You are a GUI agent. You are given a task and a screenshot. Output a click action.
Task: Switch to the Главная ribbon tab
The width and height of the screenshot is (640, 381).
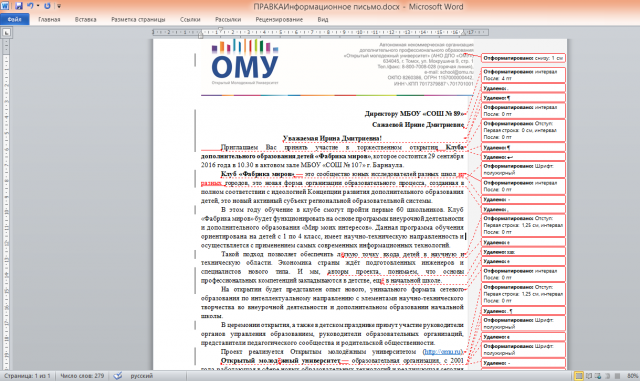point(49,19)
